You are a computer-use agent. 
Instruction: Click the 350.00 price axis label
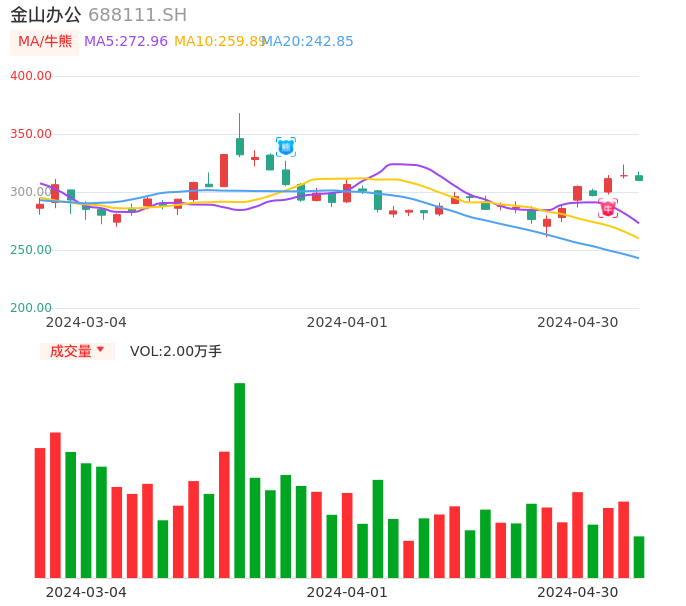tap(31, 134)
